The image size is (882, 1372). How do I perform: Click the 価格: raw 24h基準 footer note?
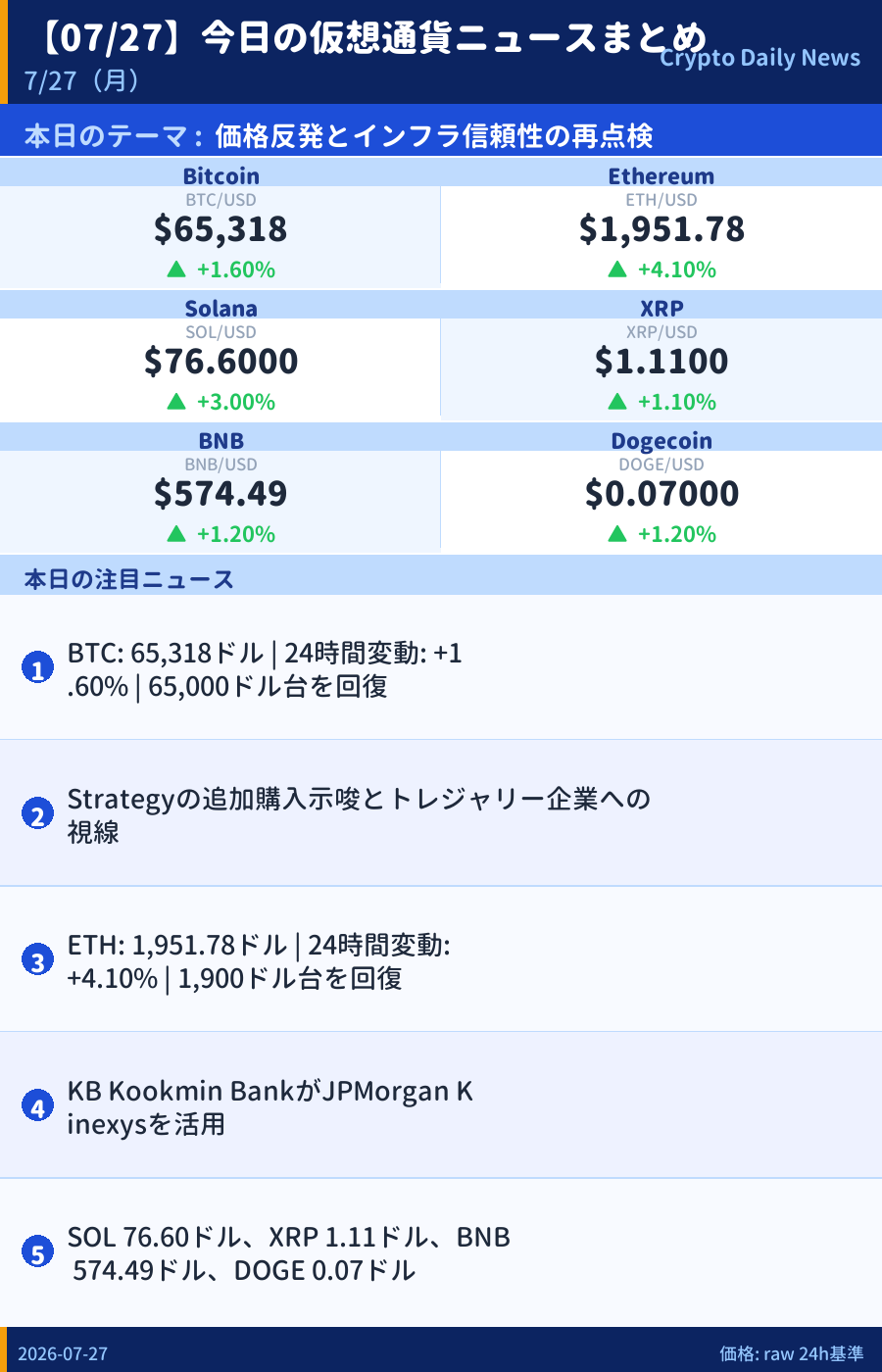(x=792, y=1353)
